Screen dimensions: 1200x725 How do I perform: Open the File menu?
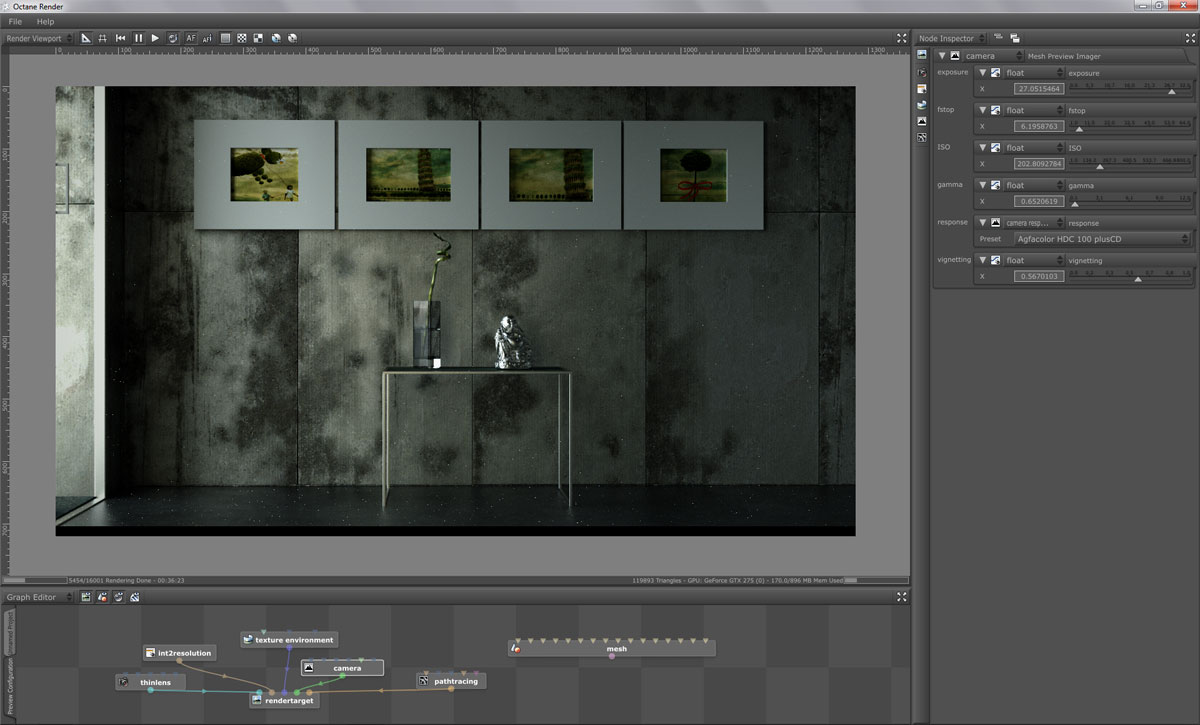click(x=15, y=21)
